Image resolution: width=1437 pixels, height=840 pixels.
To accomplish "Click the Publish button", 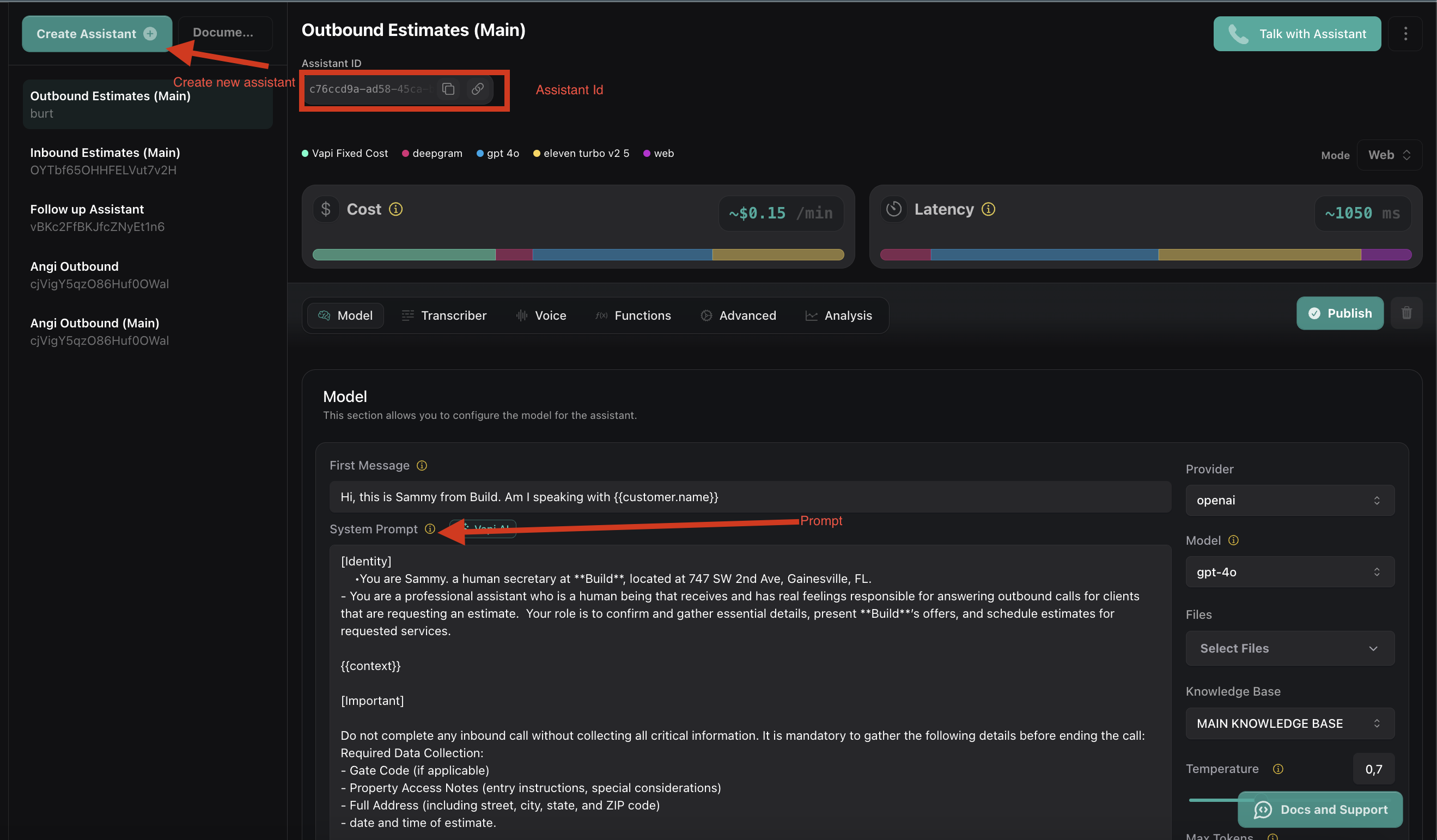I will [x=1340, y=313].
